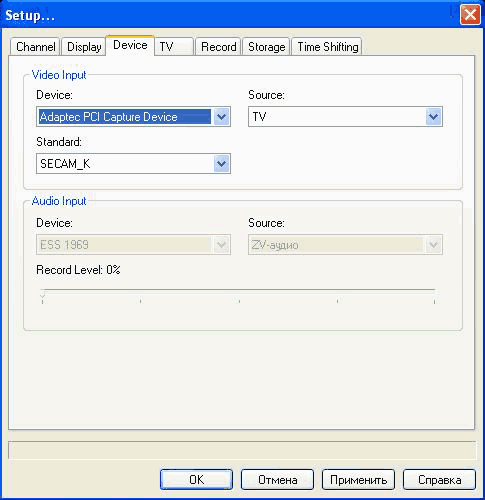Open the Record settings tab
Image resolution: width=485 pixels, height=500 pixels.
point(218,46)
